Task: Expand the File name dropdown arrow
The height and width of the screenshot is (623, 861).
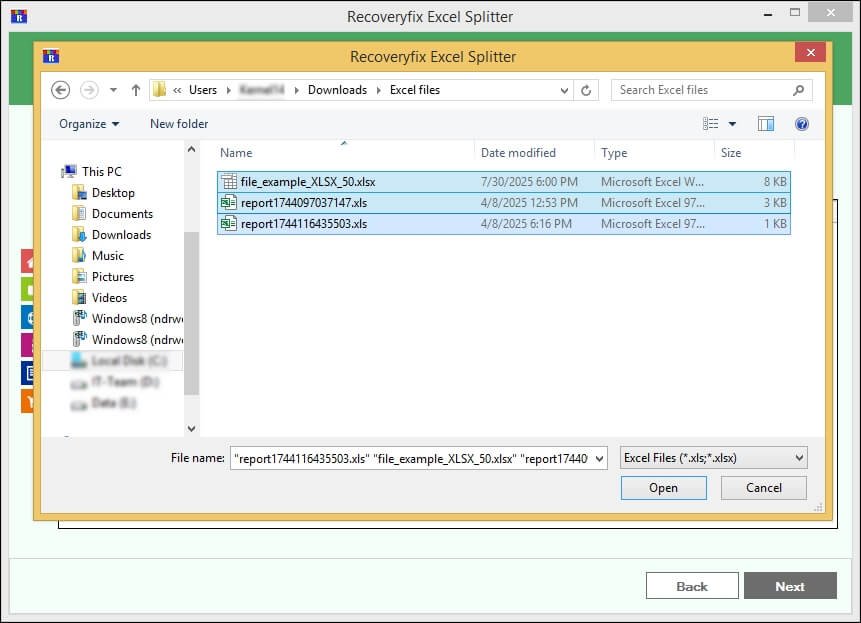Action: (600, 458)
